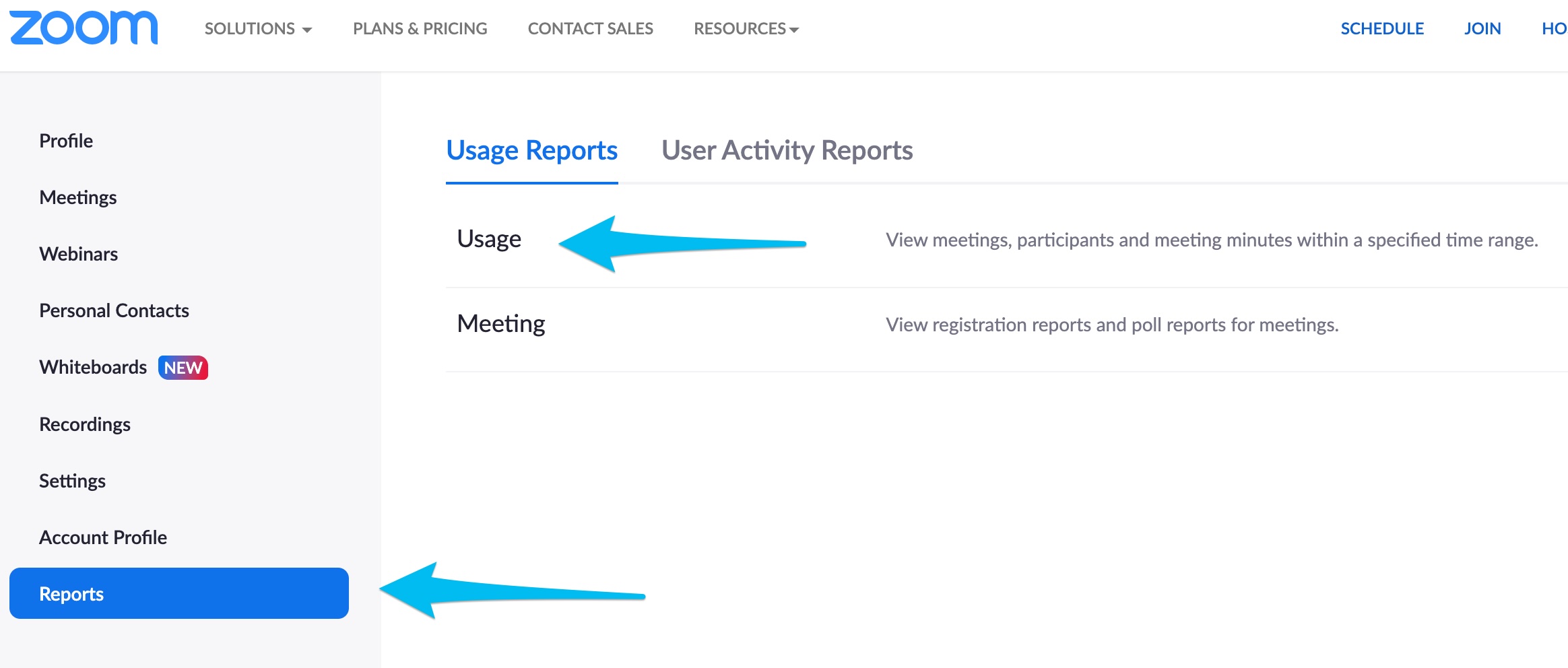Viewport: 1568px width, 668px height.
Task: Click the Zoom logo
Action: point(84,28)
